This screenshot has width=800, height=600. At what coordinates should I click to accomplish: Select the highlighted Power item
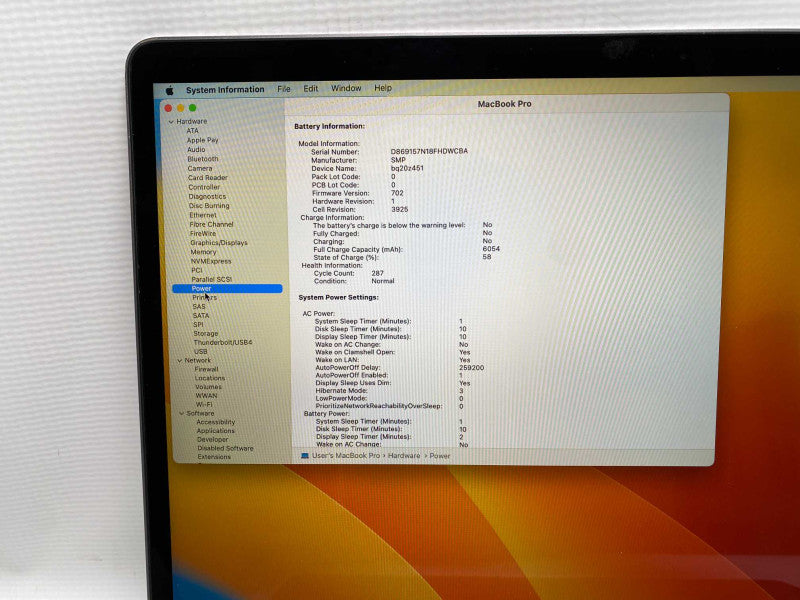pyautogui.click(x=228, y=289)
